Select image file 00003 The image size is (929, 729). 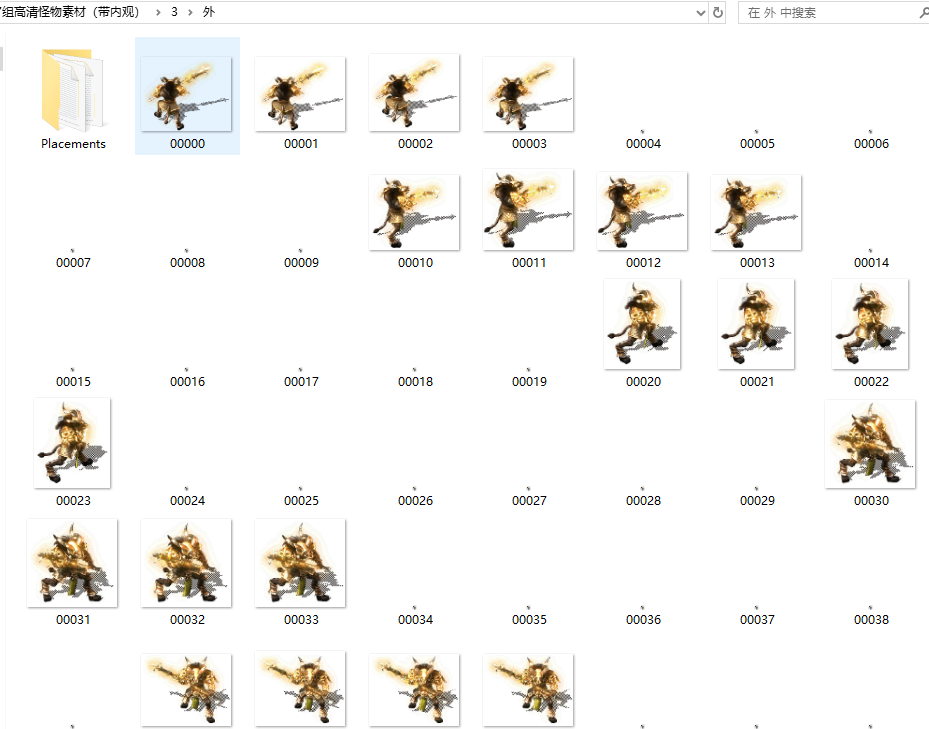click(528, 94)
